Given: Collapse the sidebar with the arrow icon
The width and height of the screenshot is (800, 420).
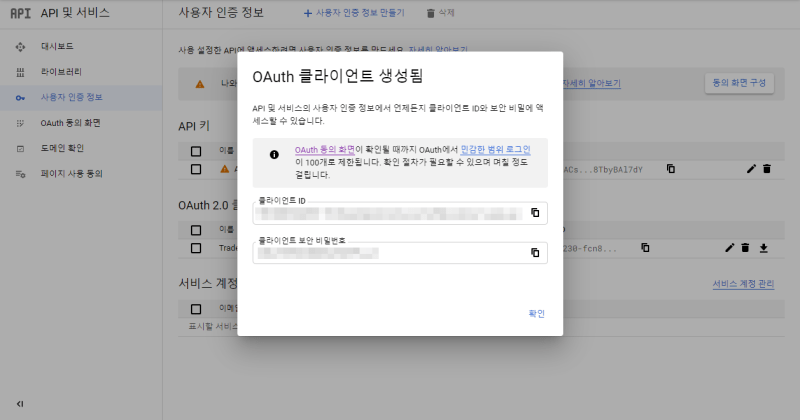Looking at the screenshot, I should (20, 404).
